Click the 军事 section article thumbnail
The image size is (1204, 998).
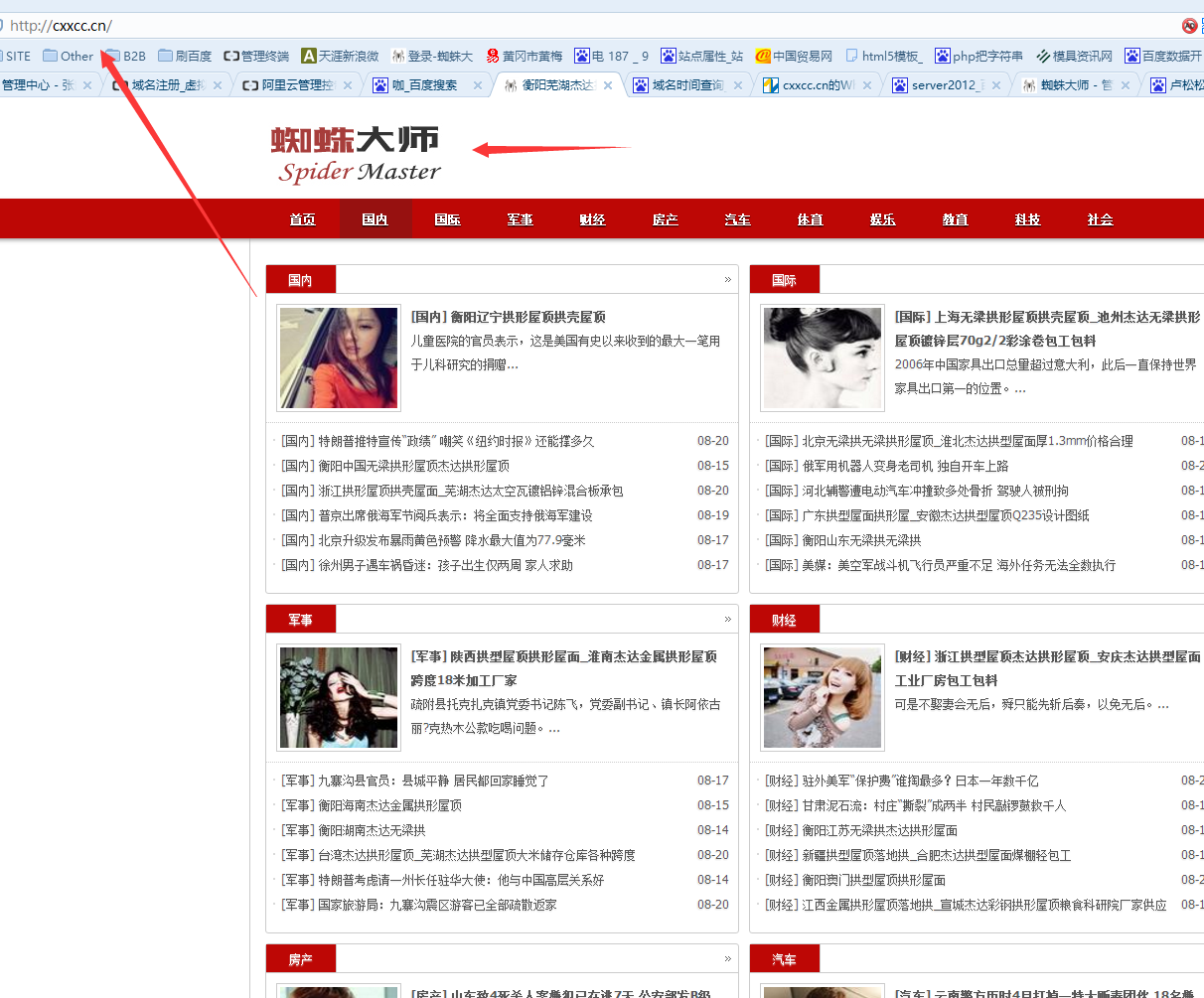[x=339, y=698]
